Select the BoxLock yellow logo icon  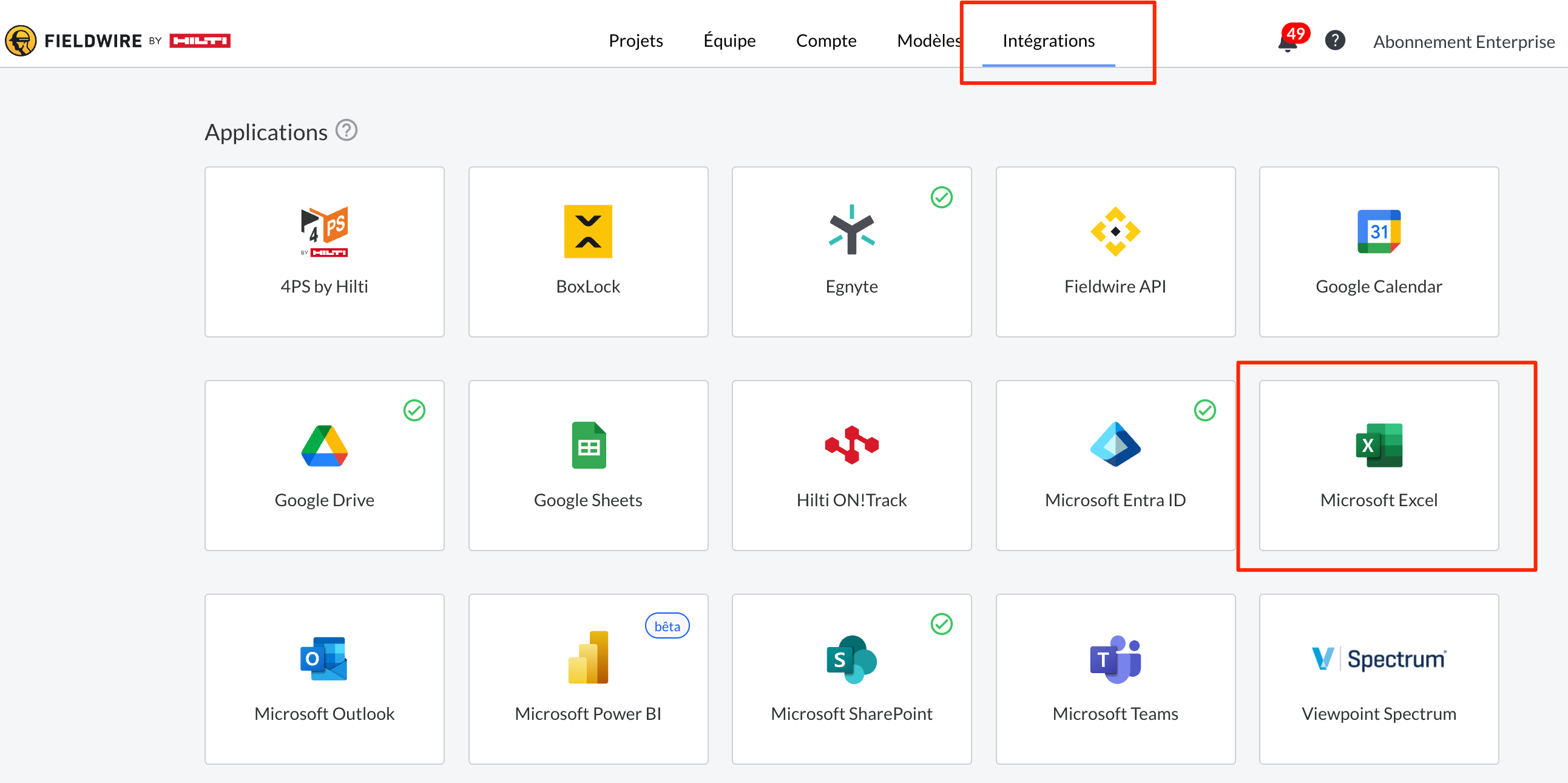(588, 231)
